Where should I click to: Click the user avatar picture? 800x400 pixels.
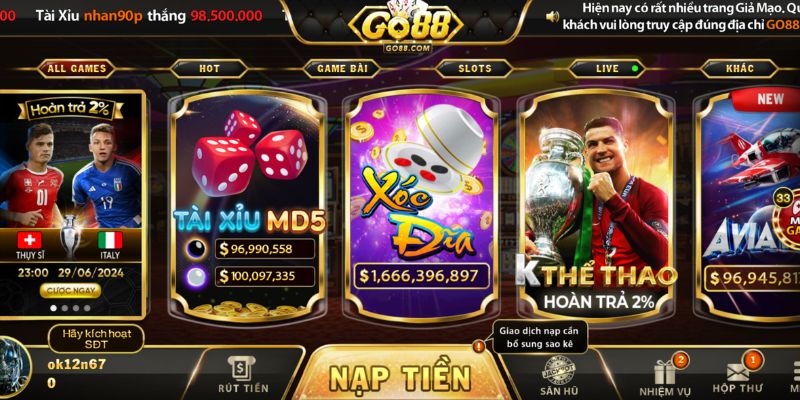click(x=14, y=366)
